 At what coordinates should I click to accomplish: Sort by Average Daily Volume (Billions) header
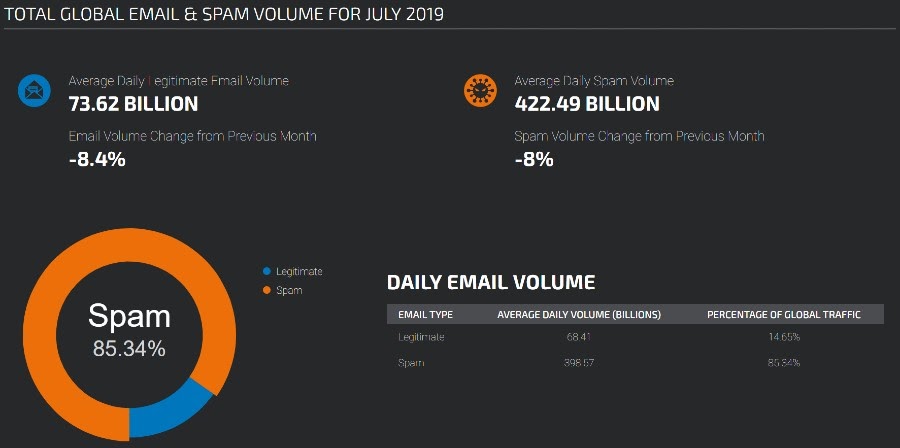coord(579,315)
